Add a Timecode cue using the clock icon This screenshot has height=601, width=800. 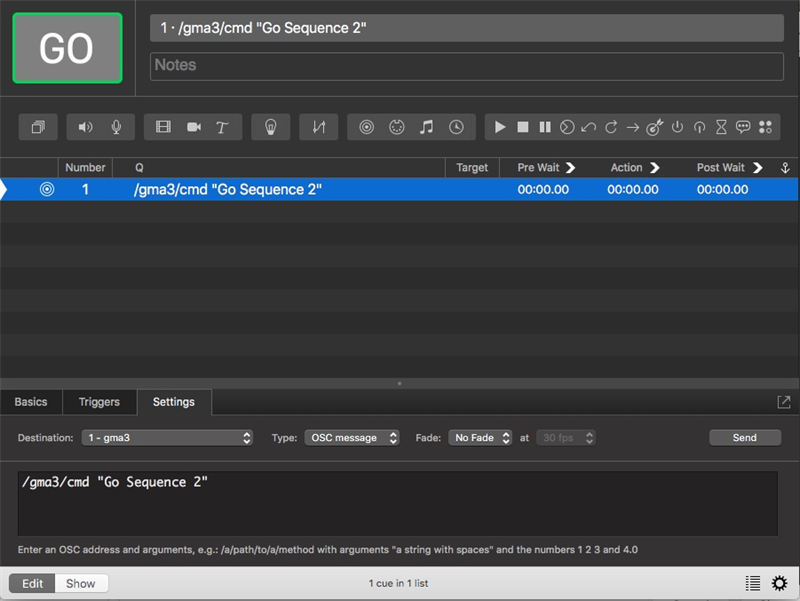456,127
